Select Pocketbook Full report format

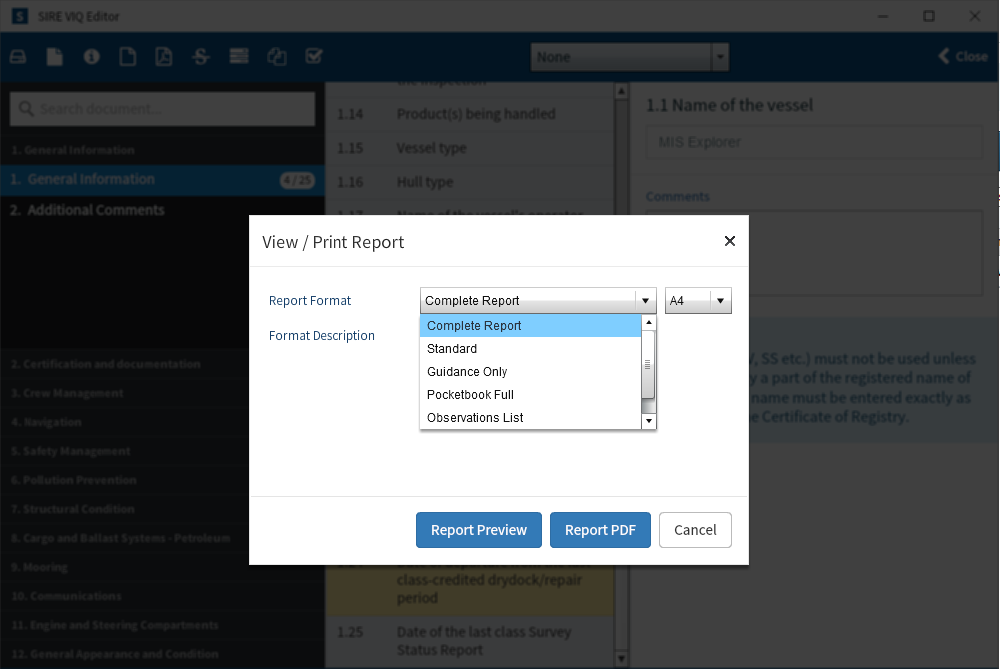tap(530, 395)
